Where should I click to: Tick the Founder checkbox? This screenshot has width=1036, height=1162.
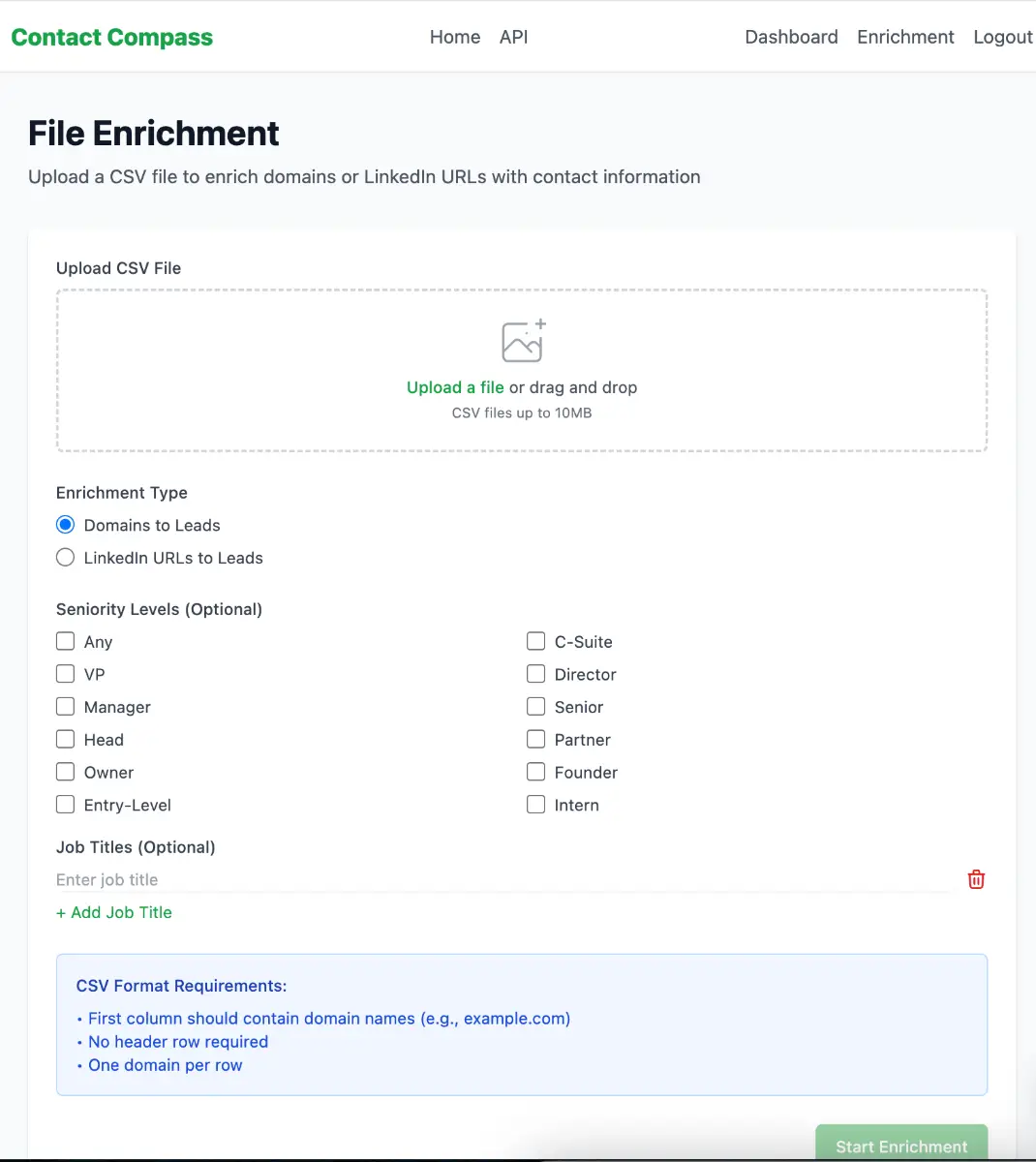point(536,772)
